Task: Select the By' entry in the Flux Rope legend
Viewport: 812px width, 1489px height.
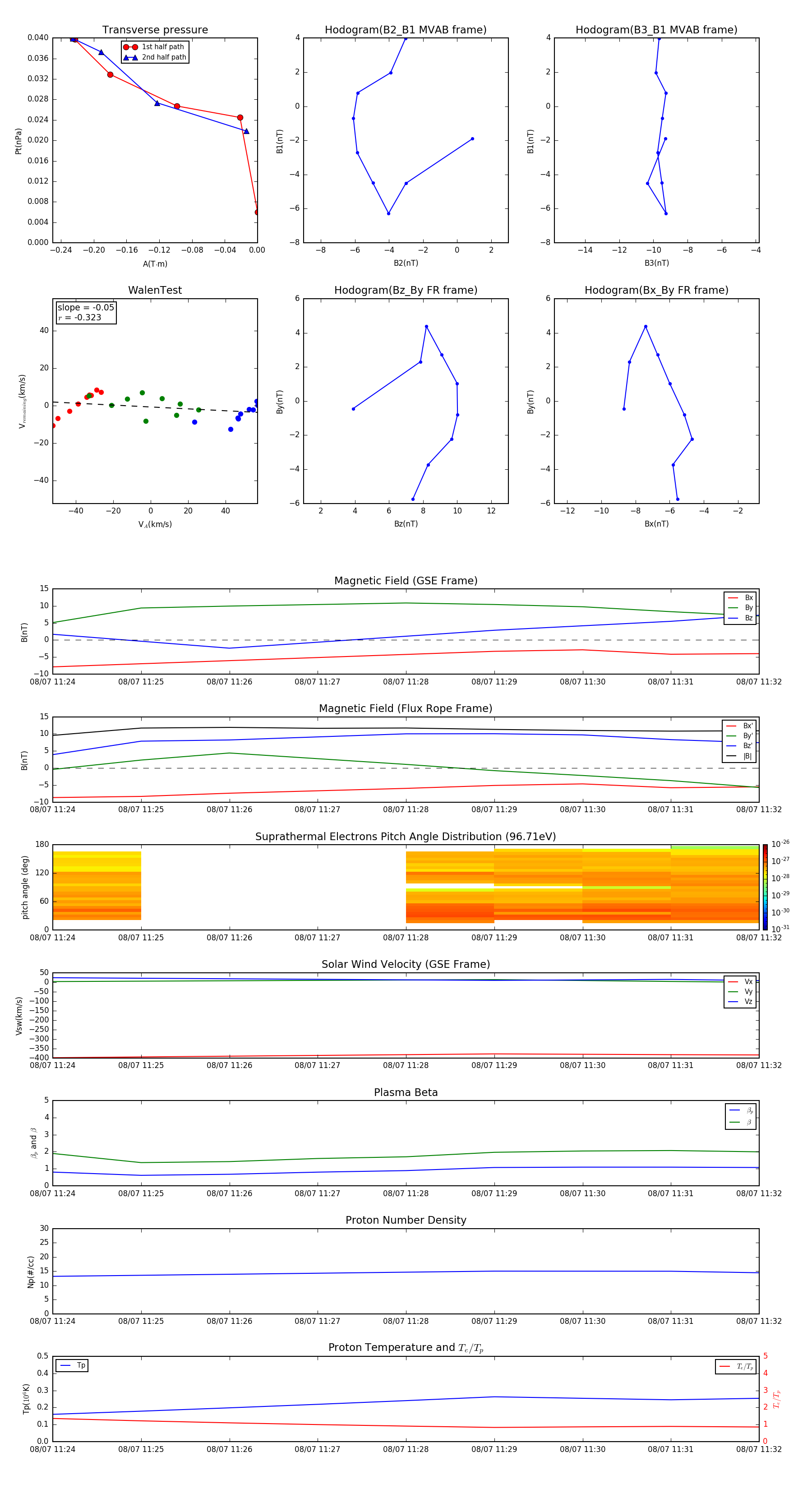Action: (739, 736)
